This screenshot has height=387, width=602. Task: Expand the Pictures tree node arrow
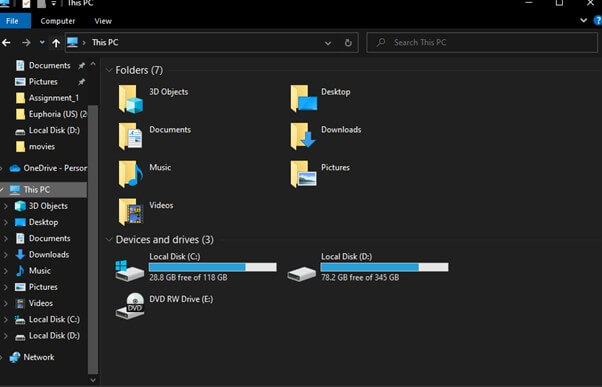coord(5,287)
